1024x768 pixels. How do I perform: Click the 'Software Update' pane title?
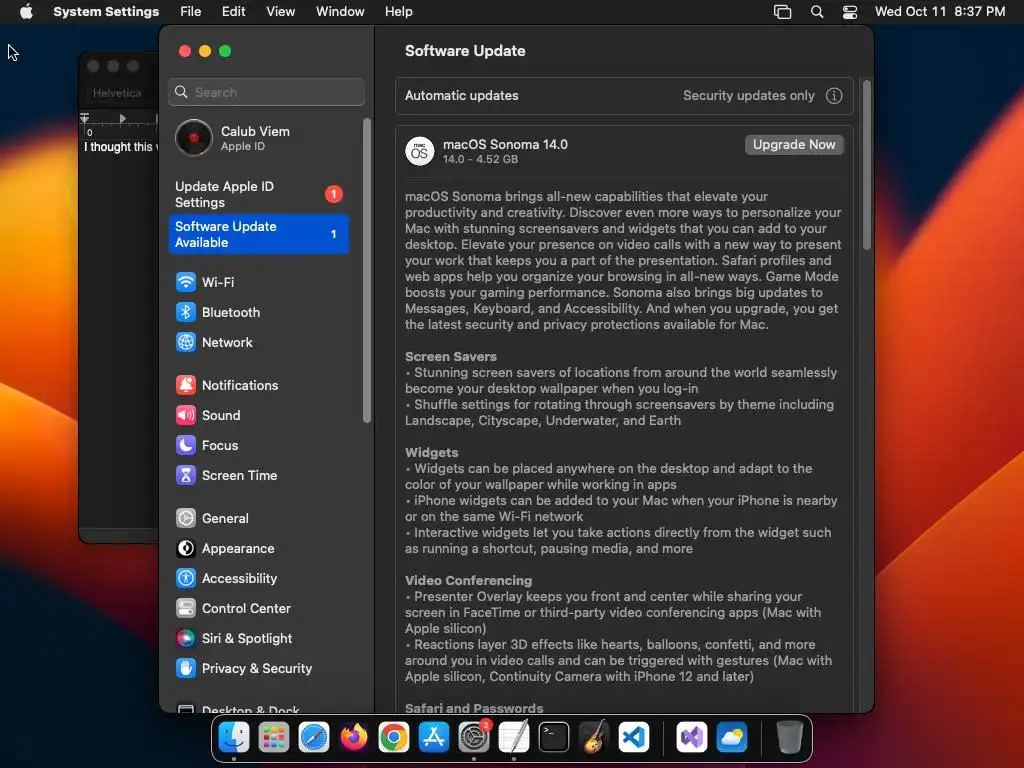coord(465,51)
